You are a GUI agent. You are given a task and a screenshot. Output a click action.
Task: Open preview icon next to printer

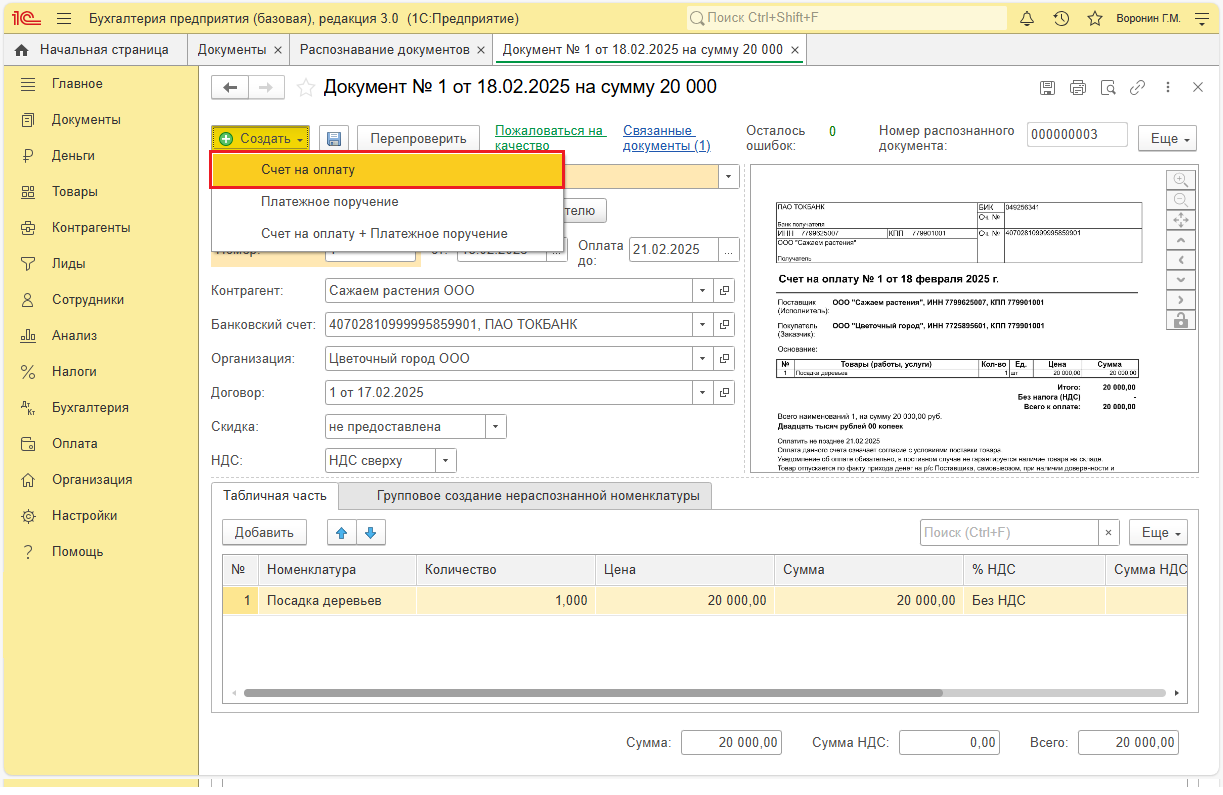(x=1107, y=88)
